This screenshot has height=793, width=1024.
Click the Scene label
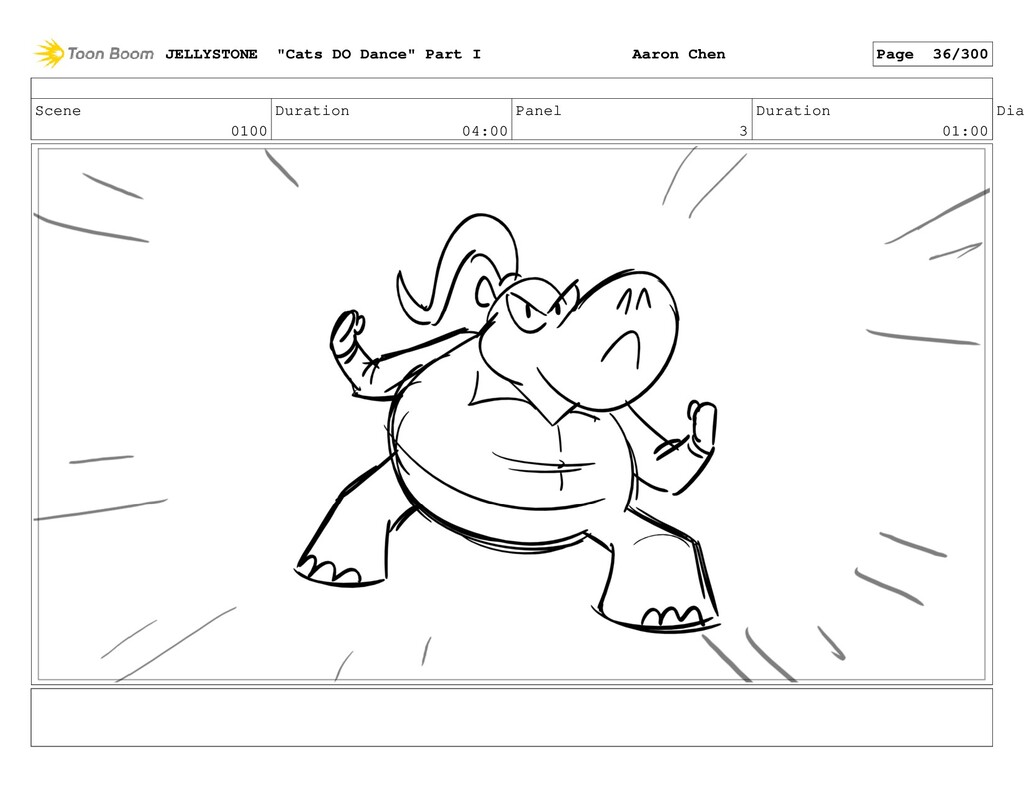pos(58,110)
